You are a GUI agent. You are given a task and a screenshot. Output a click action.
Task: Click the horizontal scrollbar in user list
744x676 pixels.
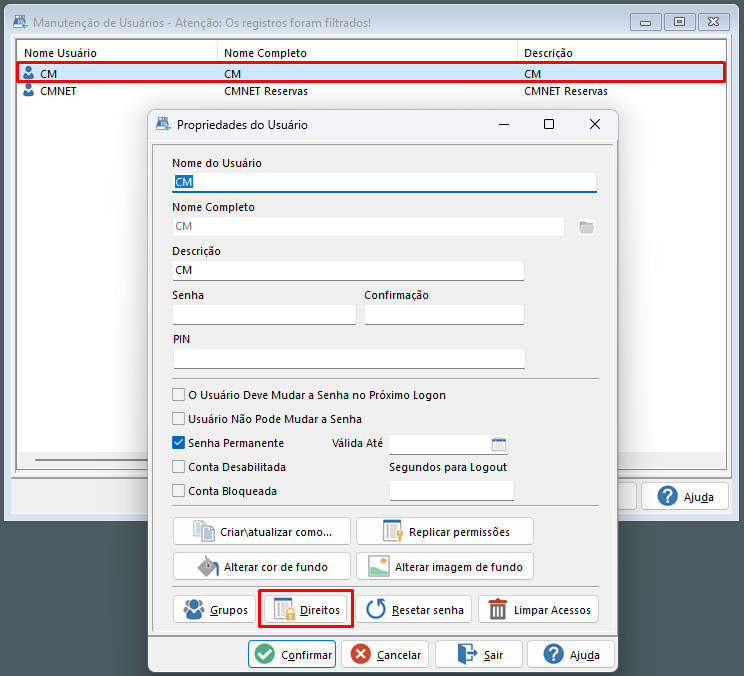[92, 460]
